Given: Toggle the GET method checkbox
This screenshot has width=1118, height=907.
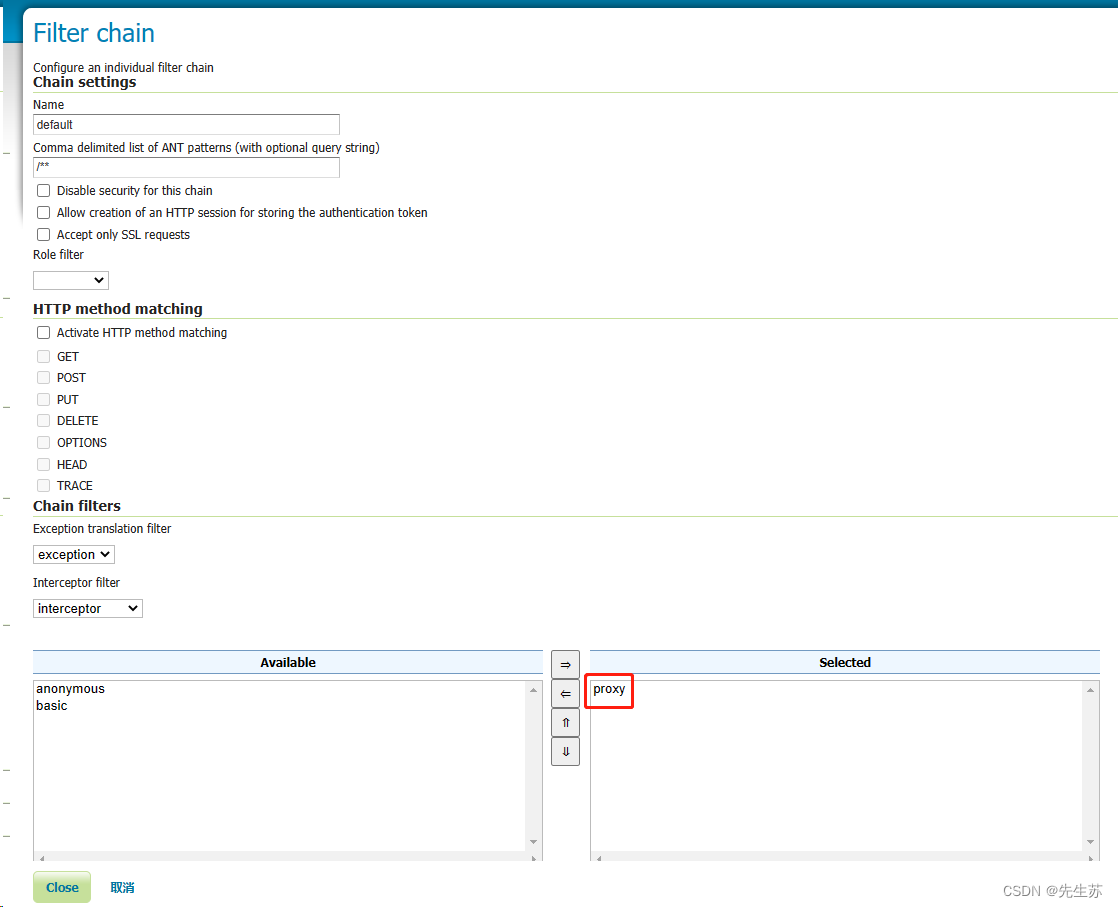Looking at the screenshot, I should click(44, 356).
